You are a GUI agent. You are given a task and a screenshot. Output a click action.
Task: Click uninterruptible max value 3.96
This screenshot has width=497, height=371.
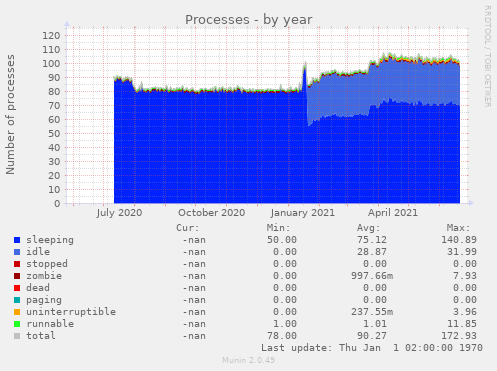pos(465,312)
